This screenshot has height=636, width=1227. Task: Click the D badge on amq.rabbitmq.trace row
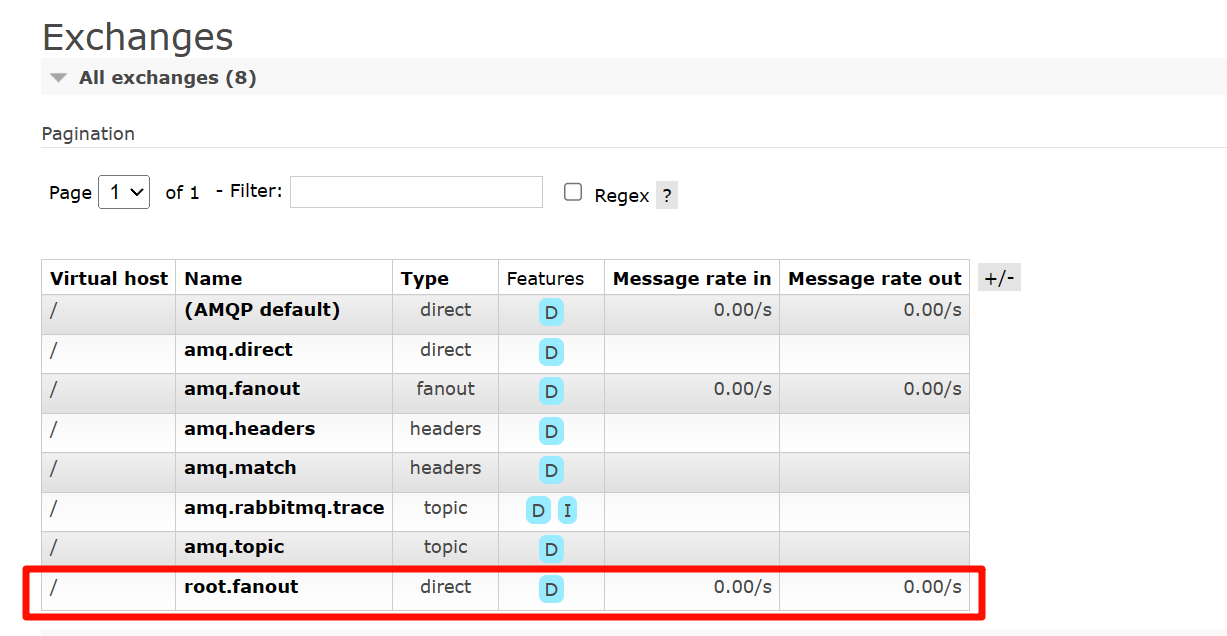click(x=538, y=510)
